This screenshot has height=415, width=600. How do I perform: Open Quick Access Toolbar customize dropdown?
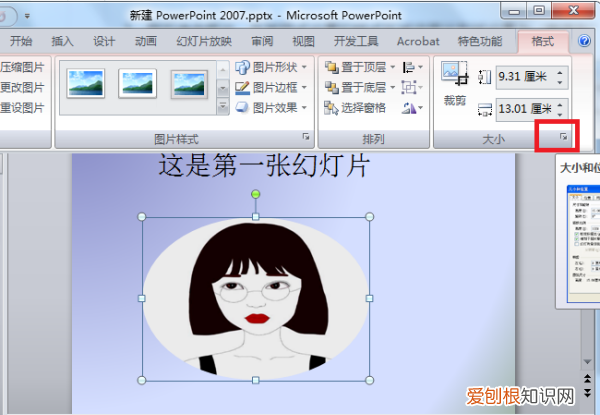click(x=27, y=16)
